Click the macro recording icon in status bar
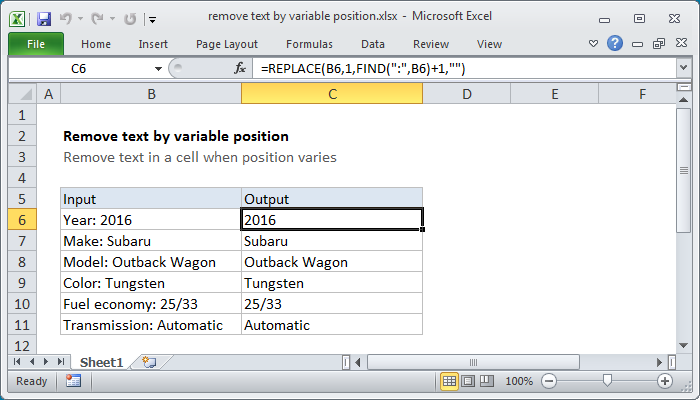The width and height of the screenshot is (700, 400). pos(73,381)
